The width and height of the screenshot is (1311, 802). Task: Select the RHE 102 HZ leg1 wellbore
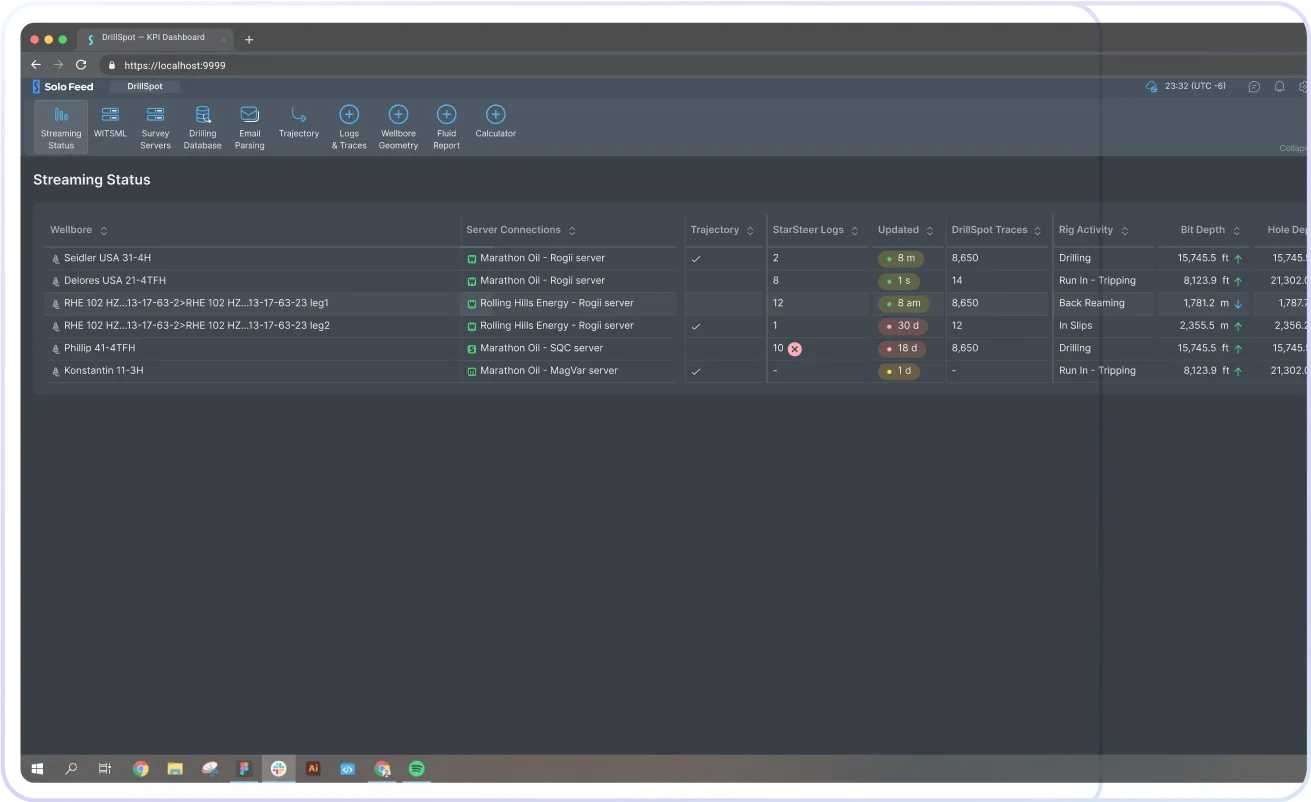click(196, 303)
